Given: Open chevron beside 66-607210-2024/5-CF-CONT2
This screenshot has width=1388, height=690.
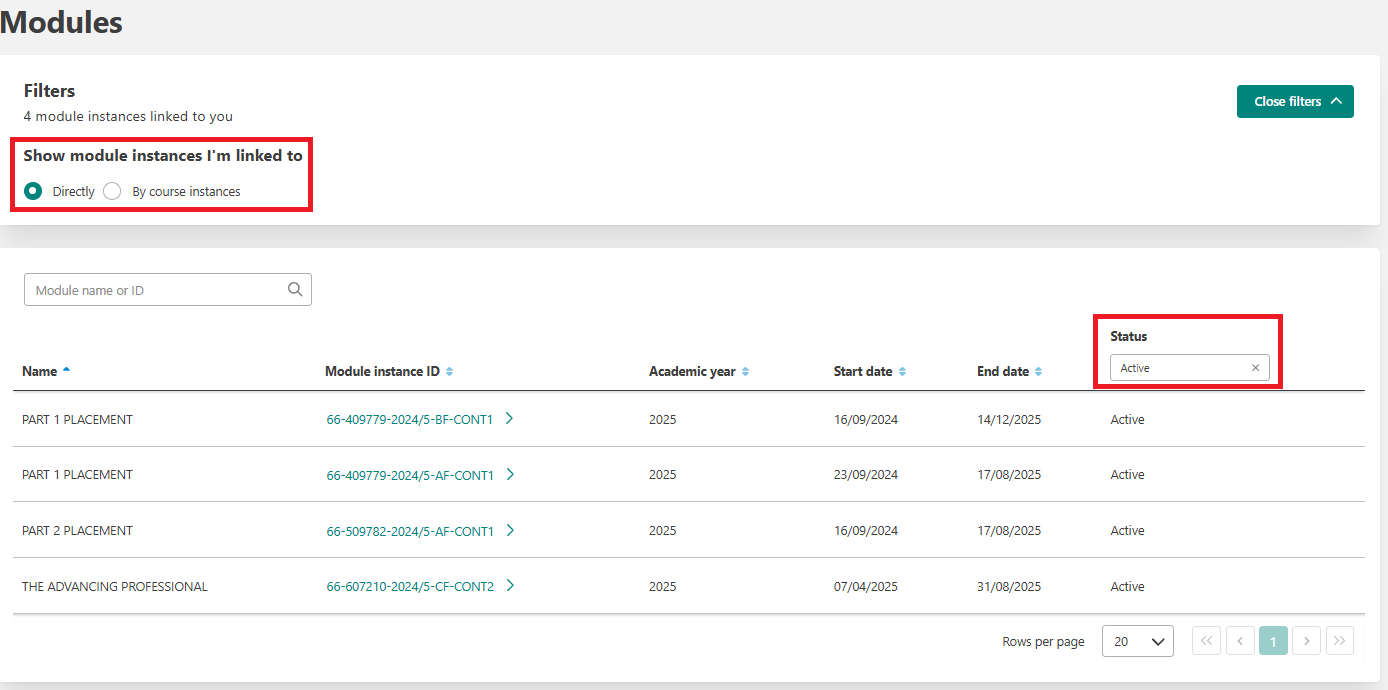Looking at the screenshot, I should click(510, 586).
